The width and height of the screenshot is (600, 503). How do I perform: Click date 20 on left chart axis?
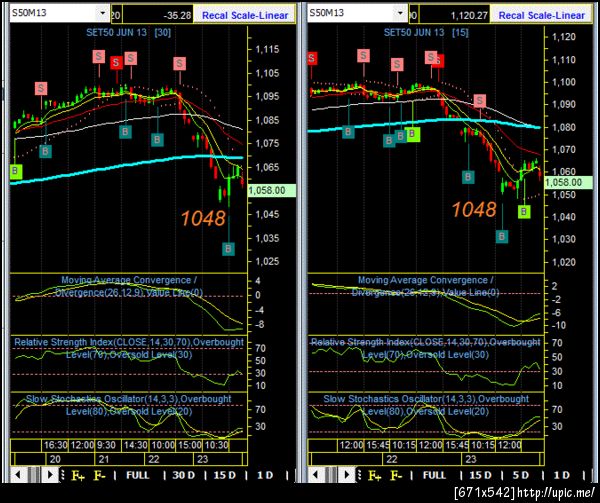(x=55, y=459)
